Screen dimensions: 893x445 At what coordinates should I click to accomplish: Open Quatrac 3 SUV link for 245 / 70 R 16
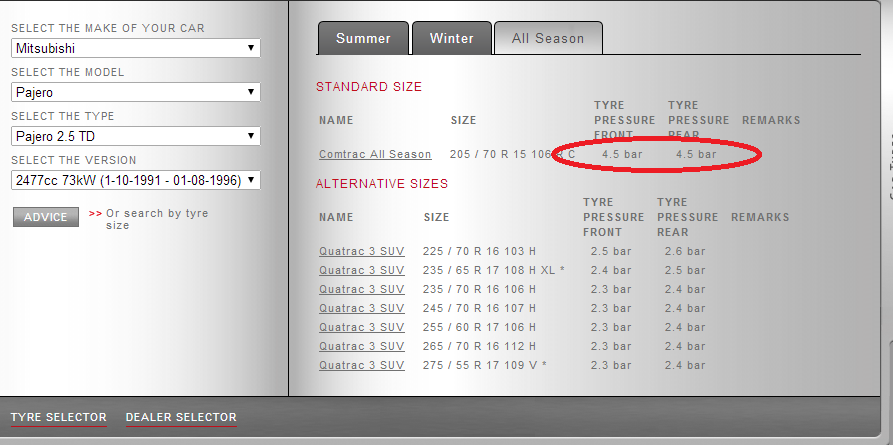pos(362,308)
